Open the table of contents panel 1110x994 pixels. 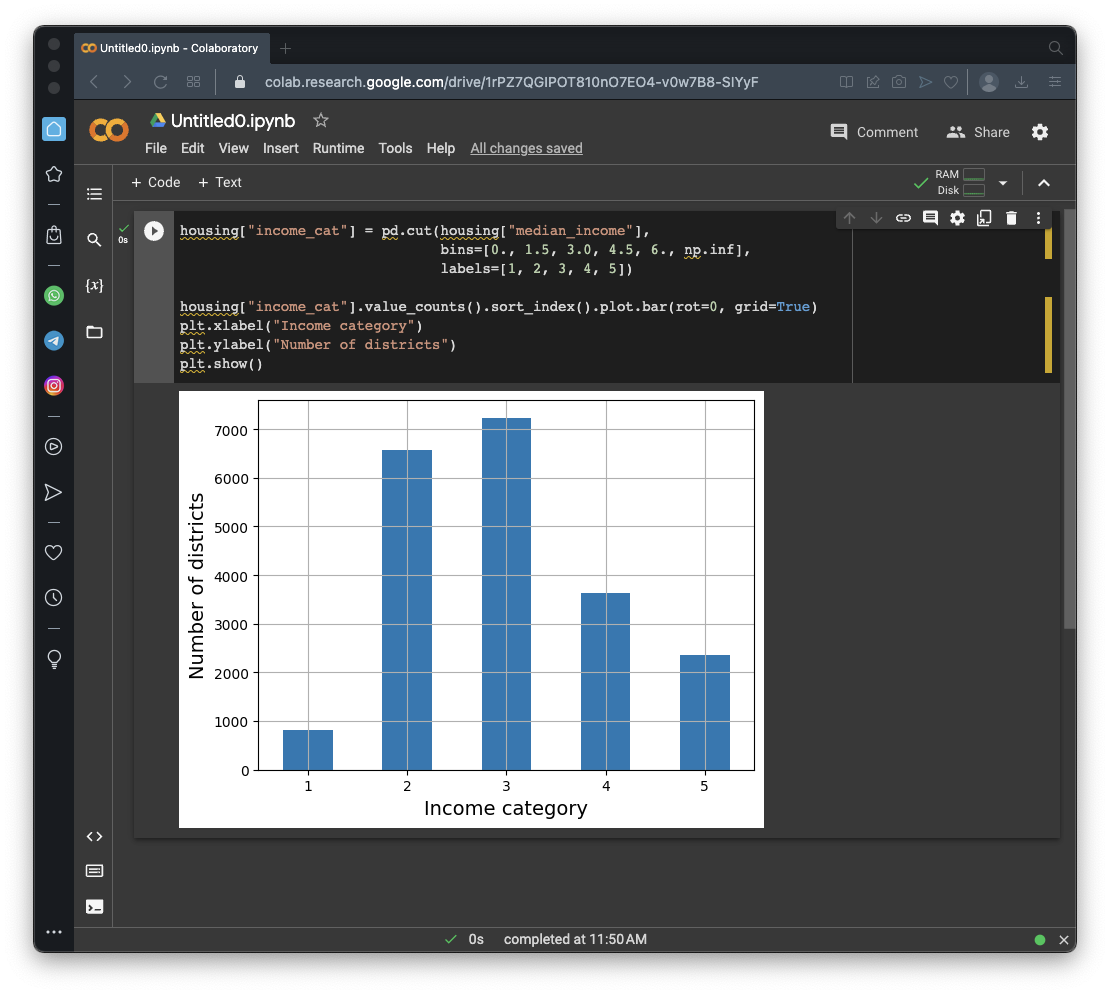pos(94,194)
